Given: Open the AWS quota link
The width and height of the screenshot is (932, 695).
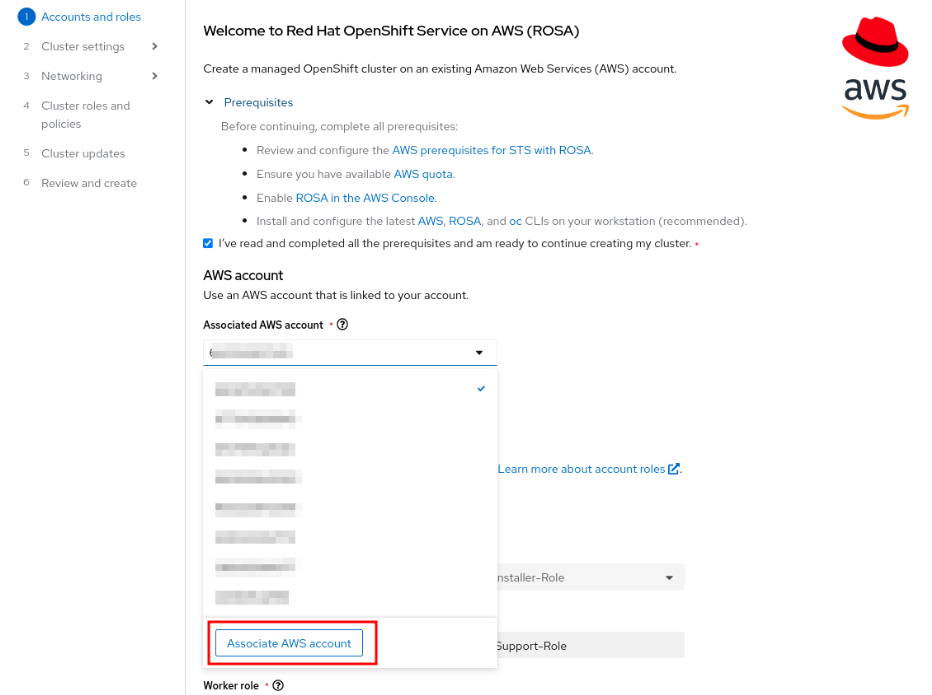Looking at the screenshot, I should point(423,174).
